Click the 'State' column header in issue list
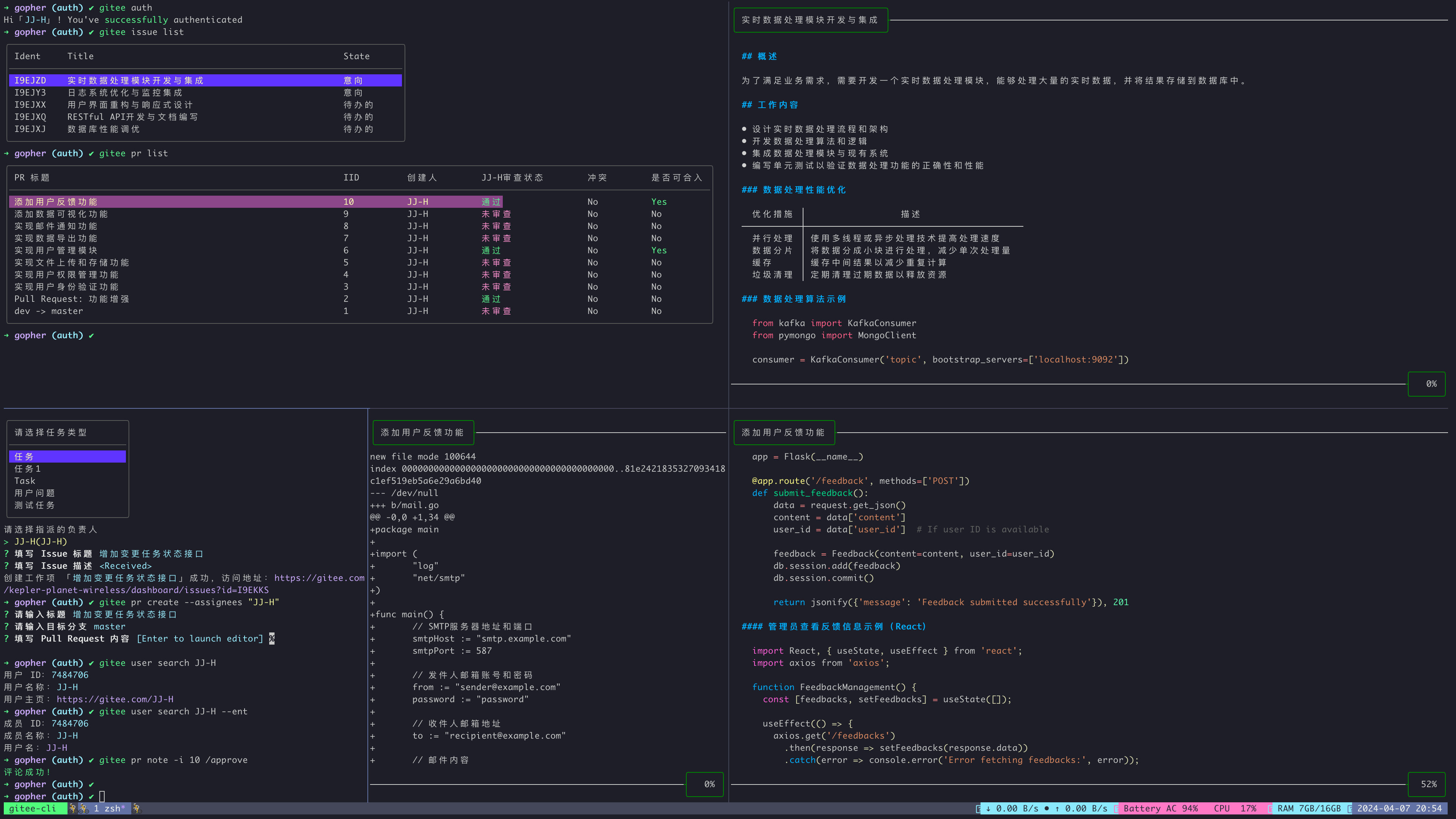Image resolution: width=1456 pixels, height=819 pixels. 356,56
